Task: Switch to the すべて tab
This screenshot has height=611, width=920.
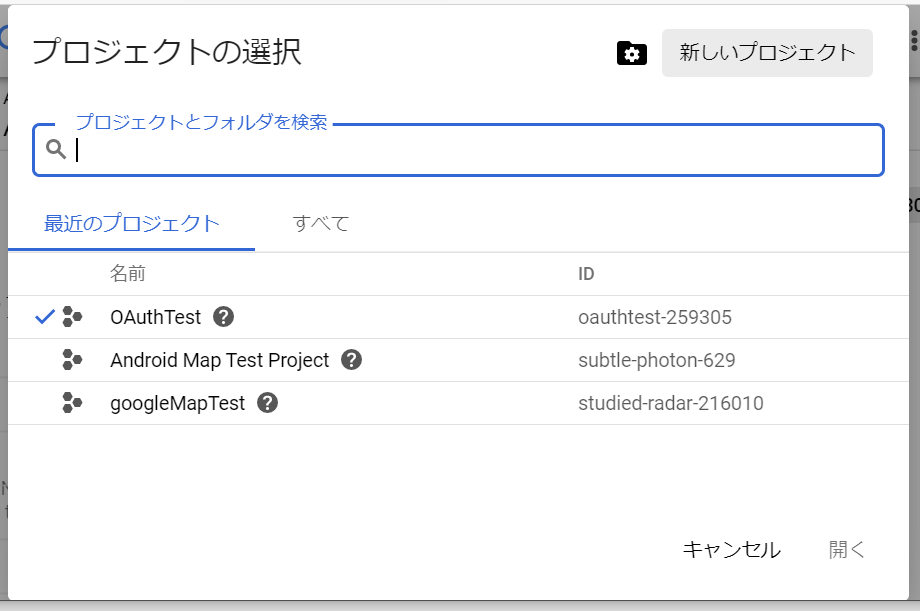Action: pyautogui.click(x=321, y=224)
